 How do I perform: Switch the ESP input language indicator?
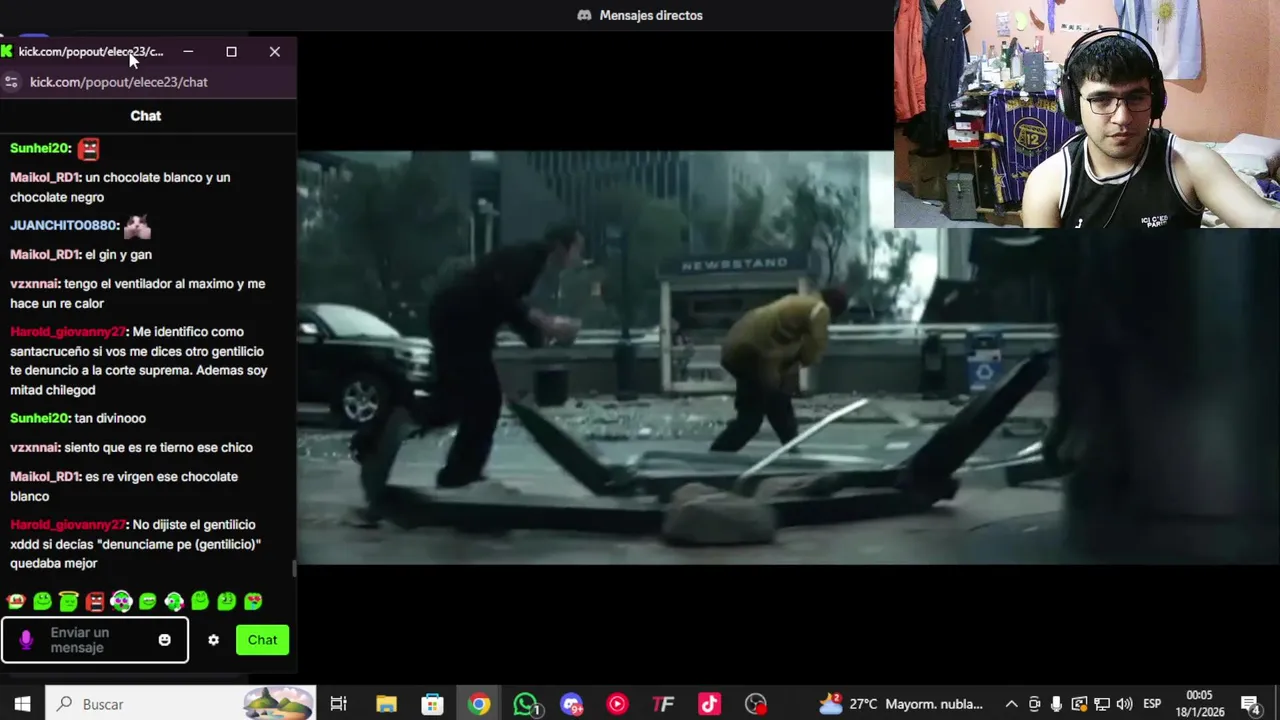tap(1152, 704)
